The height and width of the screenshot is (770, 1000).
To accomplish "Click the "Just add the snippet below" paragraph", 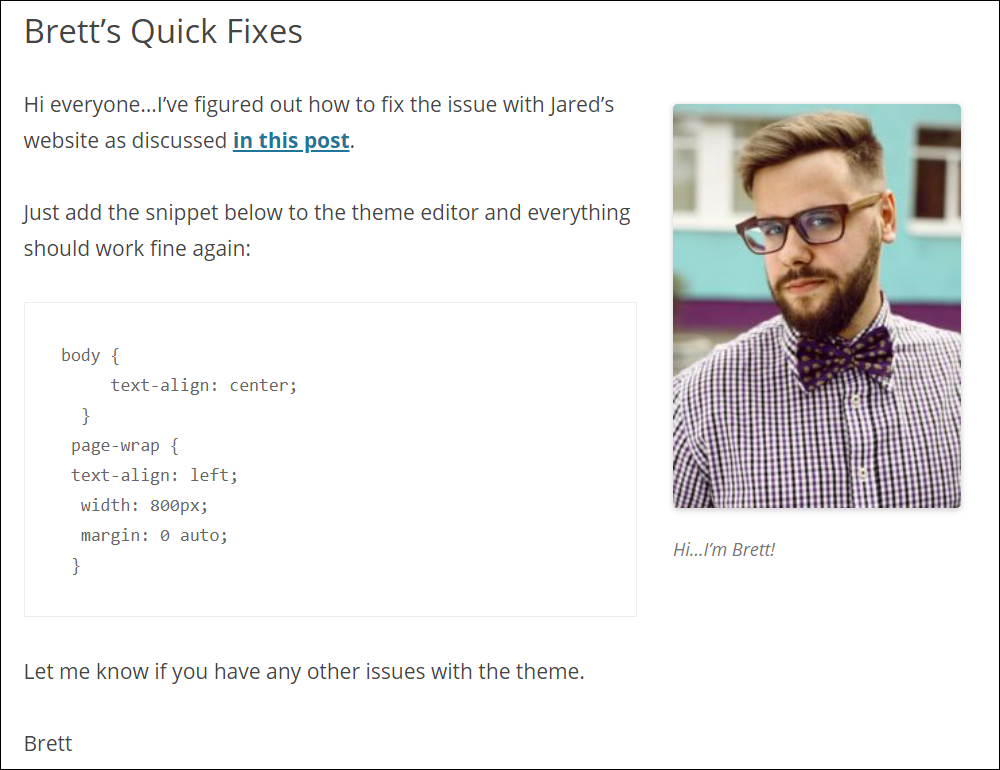I will coord(327,230).
